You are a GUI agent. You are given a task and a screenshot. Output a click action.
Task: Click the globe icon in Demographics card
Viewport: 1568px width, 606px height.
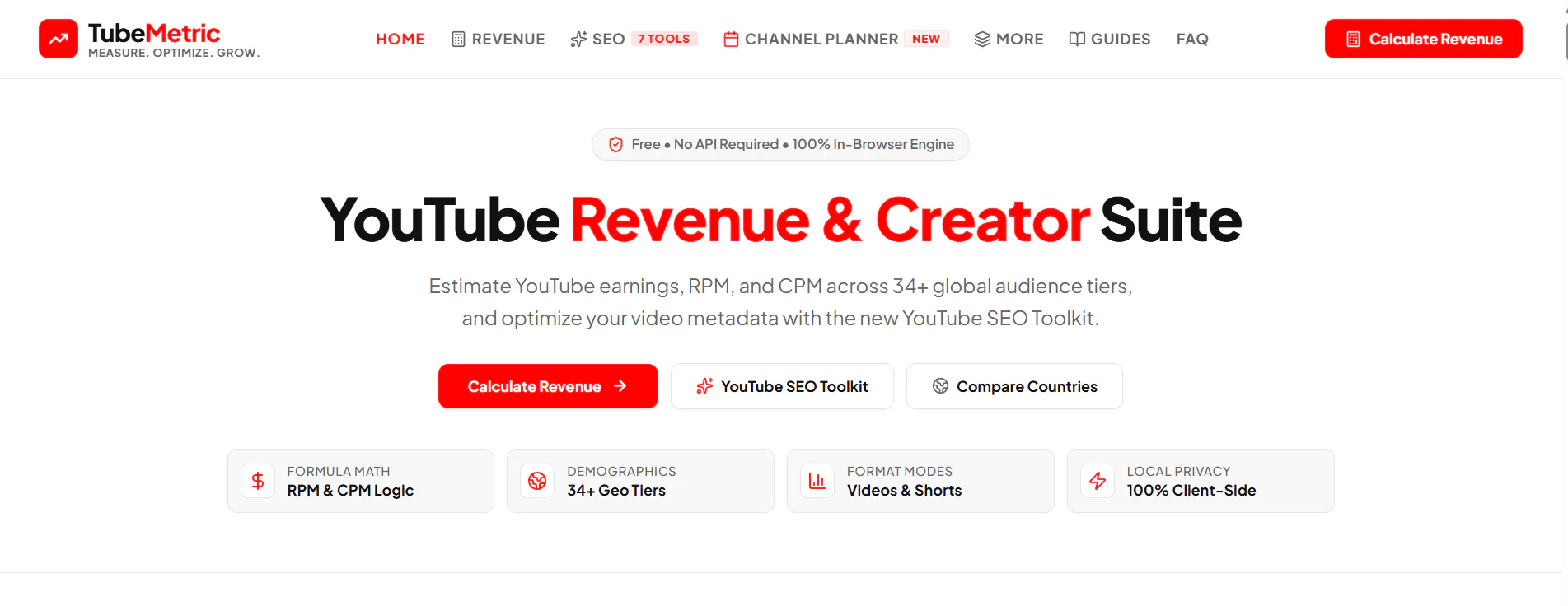(x=537, y=481)
